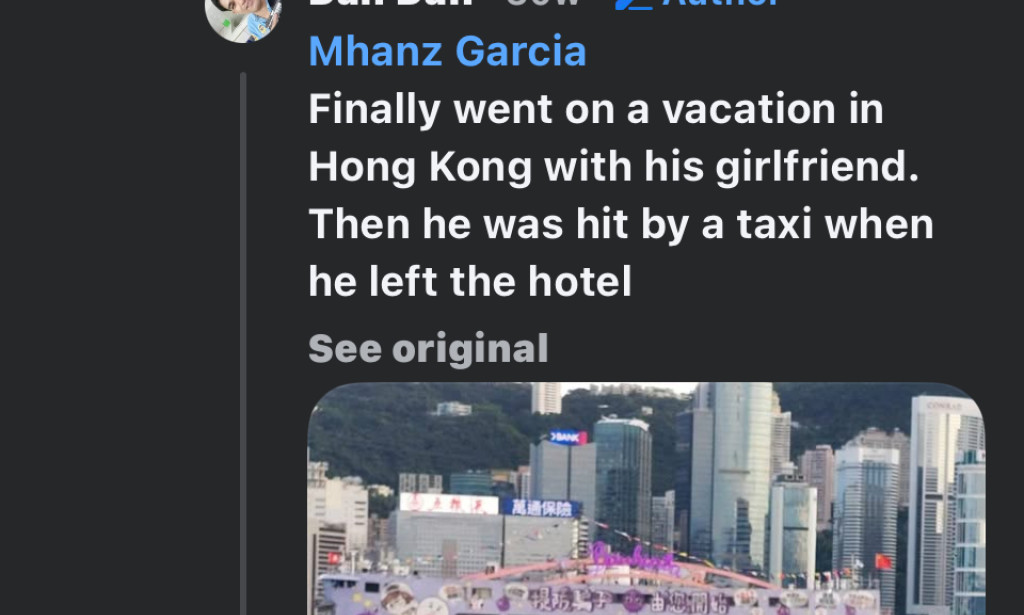
Task: Open the attached Hong Kong skyline photo
Action: (x=646, y=499)
